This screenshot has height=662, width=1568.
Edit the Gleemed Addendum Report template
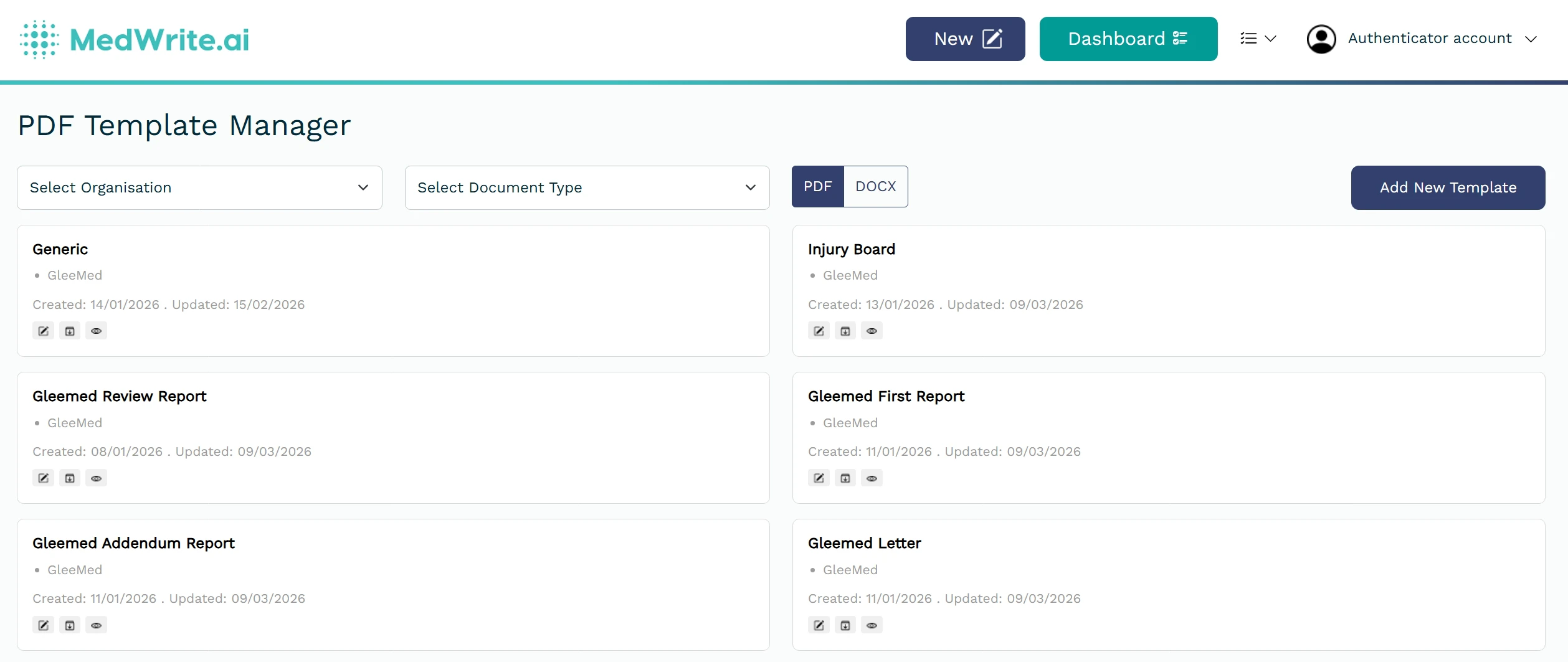tap(43, 625)
